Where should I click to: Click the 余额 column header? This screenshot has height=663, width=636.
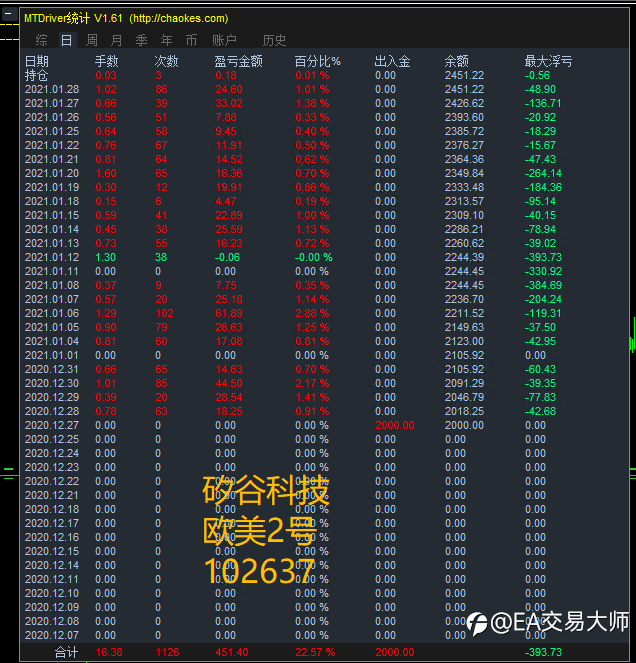(x=457, y=61)
